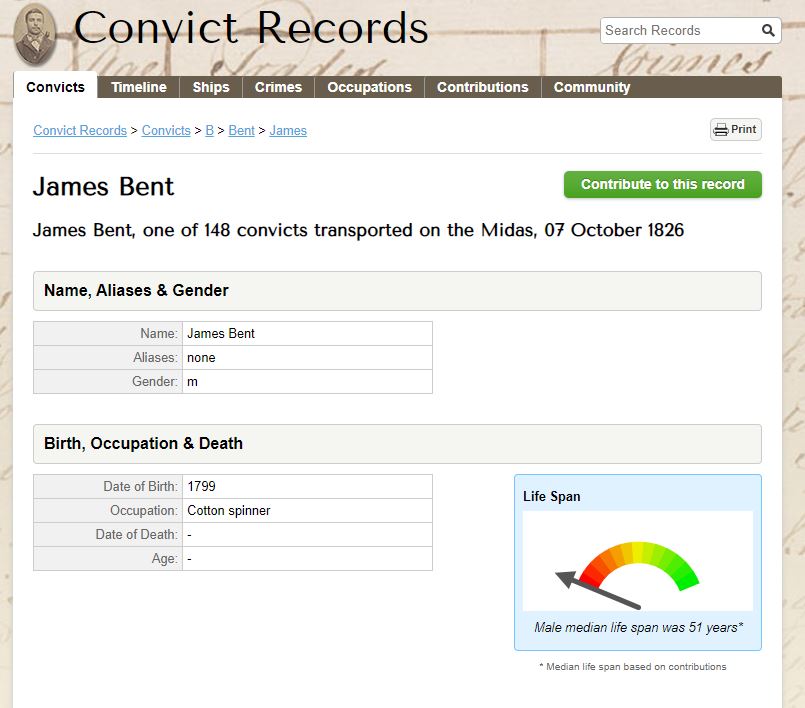This screenshot has width=805, height=708.
Task: Open the Convicts breadcrumb link
Action: point(166,130)
